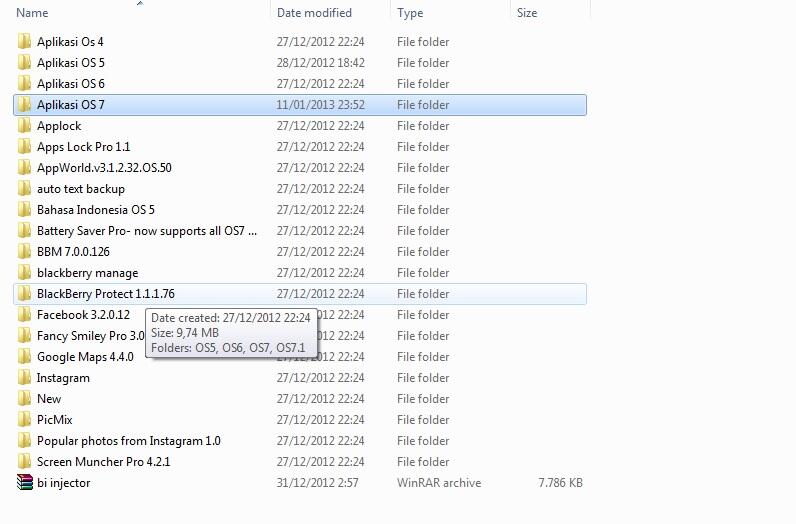Click the Screen Muncher Pro 4.2.1 folder icon
Viewport: 796px width, 524px height.
tap(24, 462)
